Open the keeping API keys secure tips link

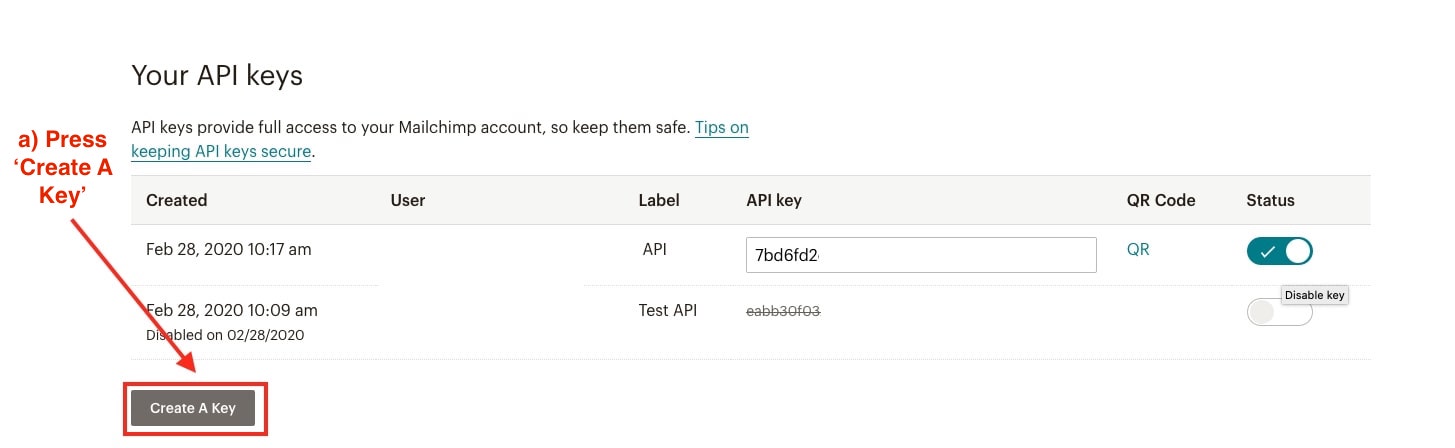tap(221, 152)
